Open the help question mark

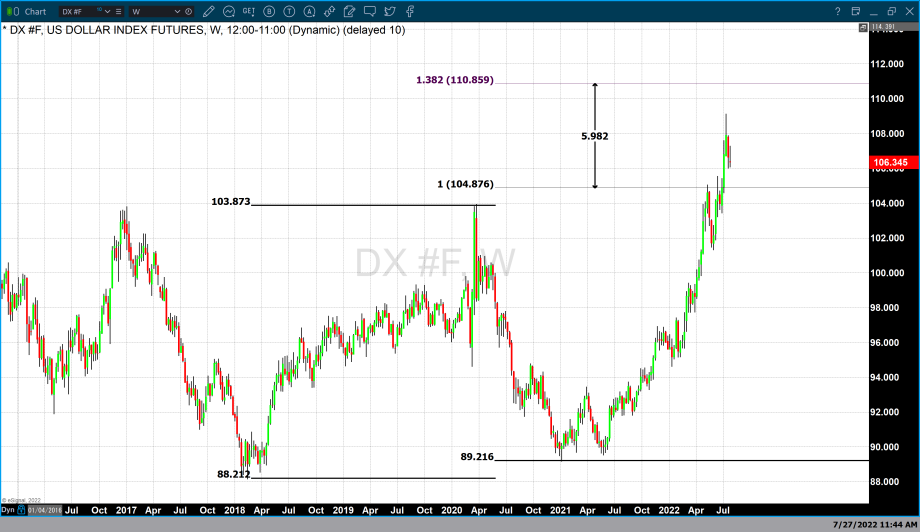(x=838, y=11)
